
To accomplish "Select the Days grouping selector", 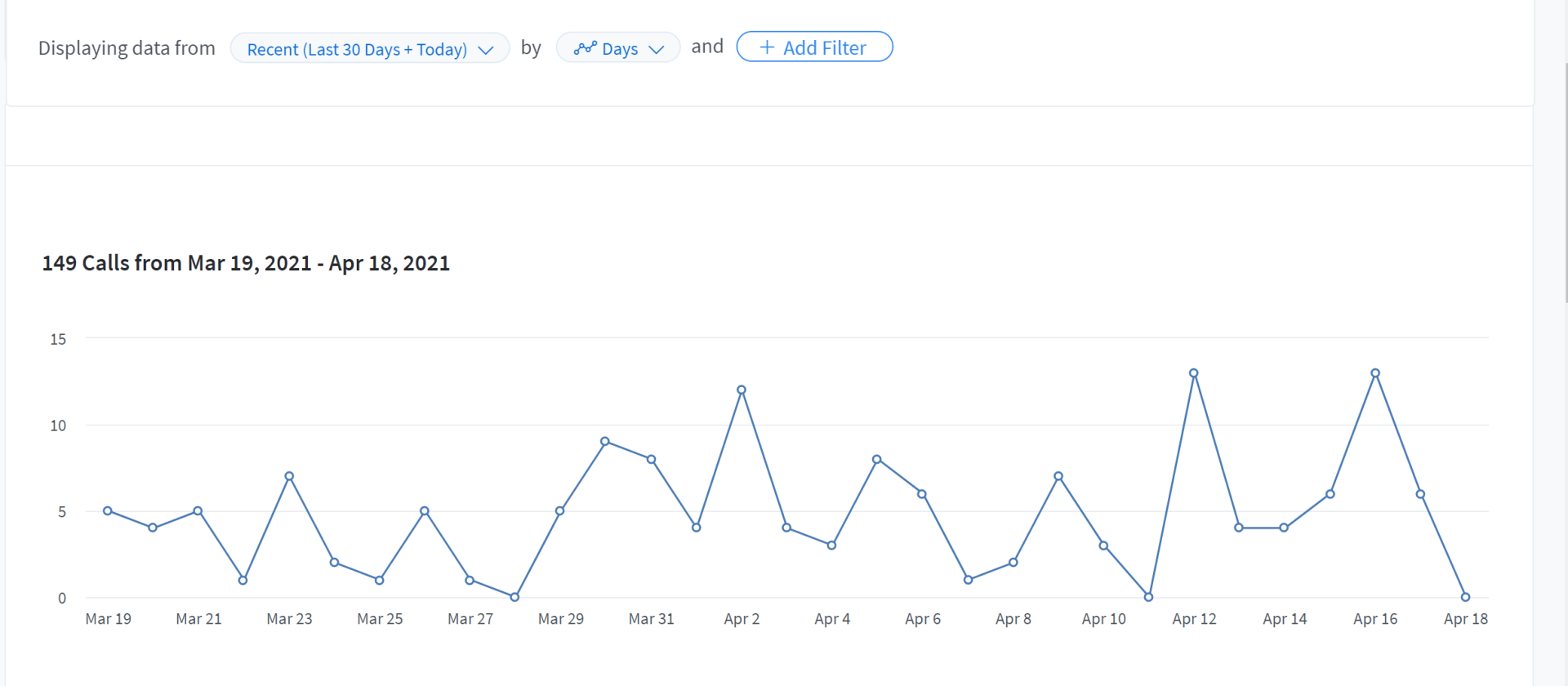I will [617, 48].
